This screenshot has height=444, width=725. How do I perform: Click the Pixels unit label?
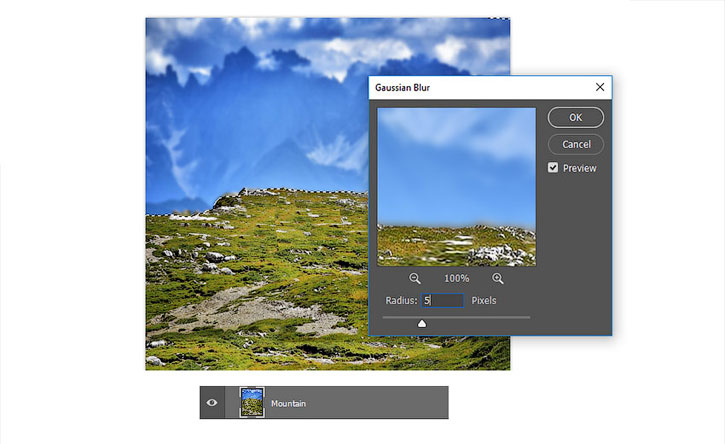[x=484, y=301]
